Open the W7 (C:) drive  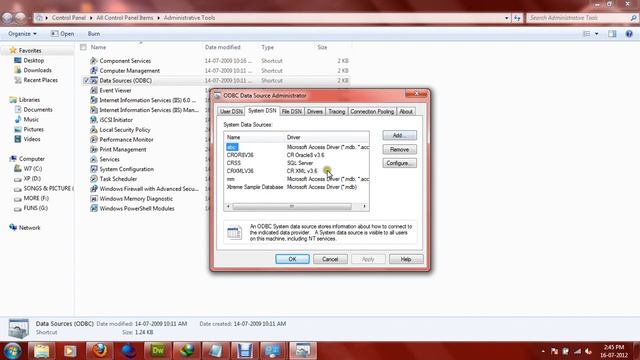tap(33, 169)
